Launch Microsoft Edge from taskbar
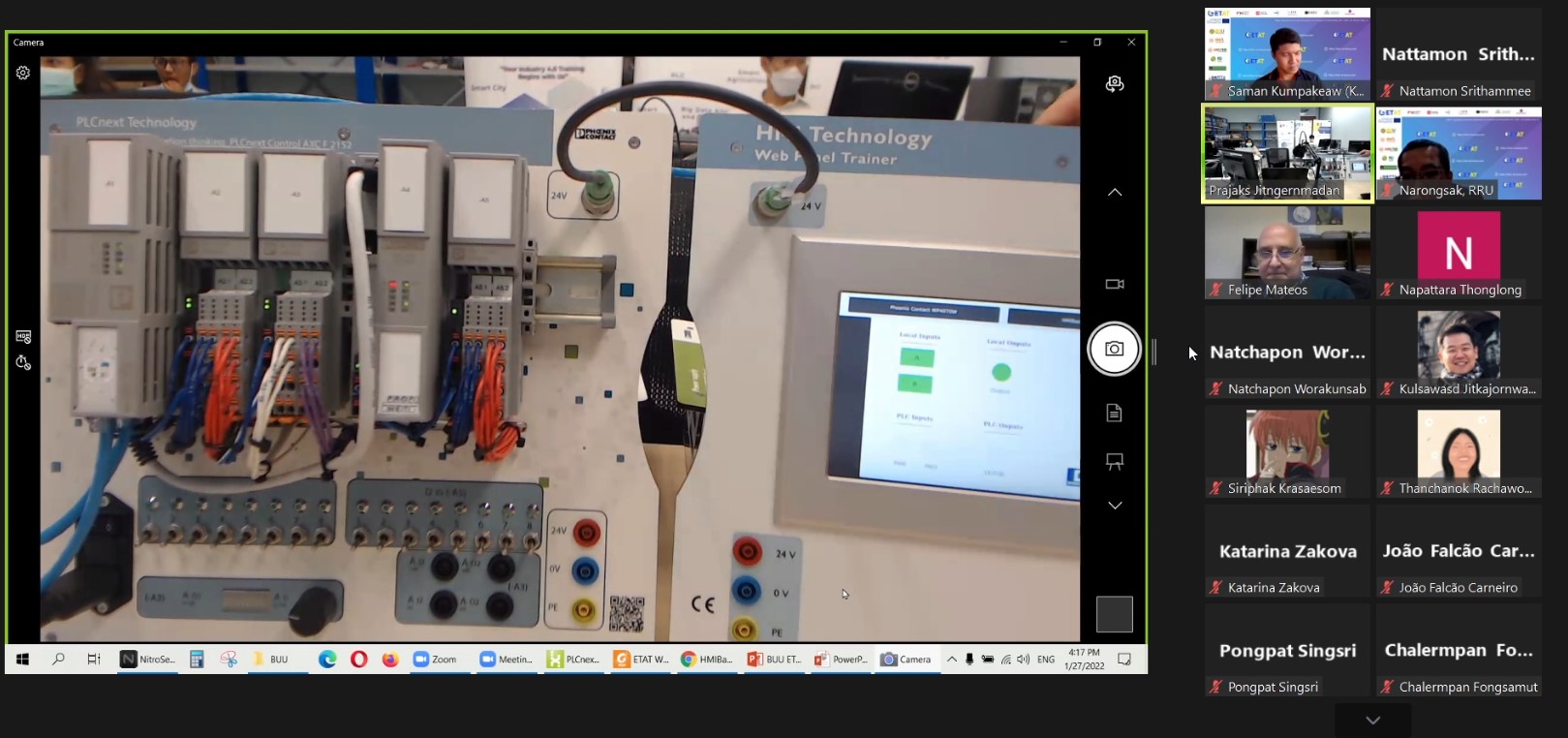 click(327, 659)
